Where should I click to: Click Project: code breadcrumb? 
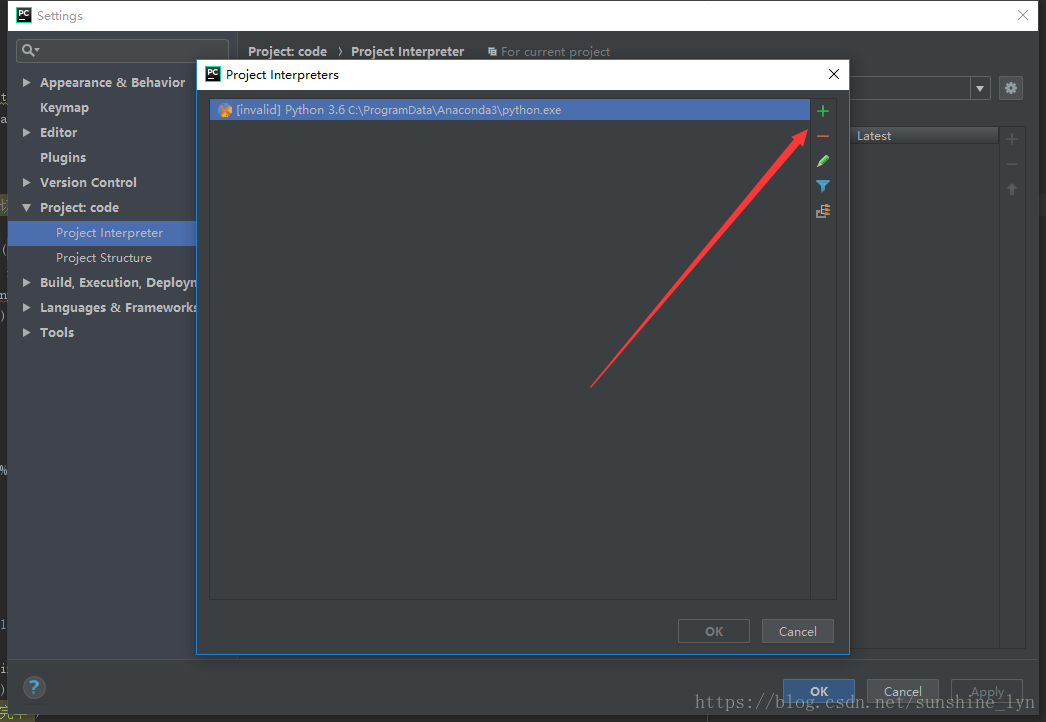click(288, 51)
